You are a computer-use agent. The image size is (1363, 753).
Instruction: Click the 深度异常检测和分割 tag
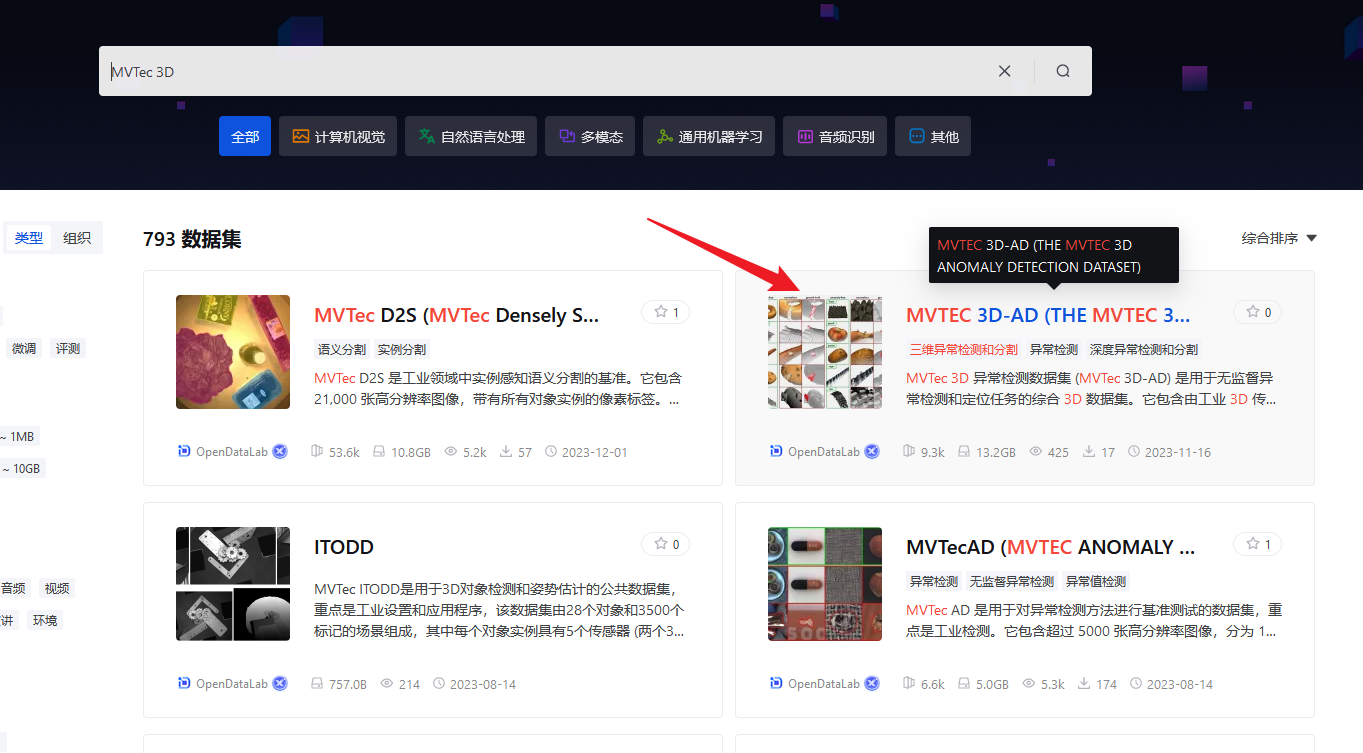pyautogui.click(x=1144, y=349)
